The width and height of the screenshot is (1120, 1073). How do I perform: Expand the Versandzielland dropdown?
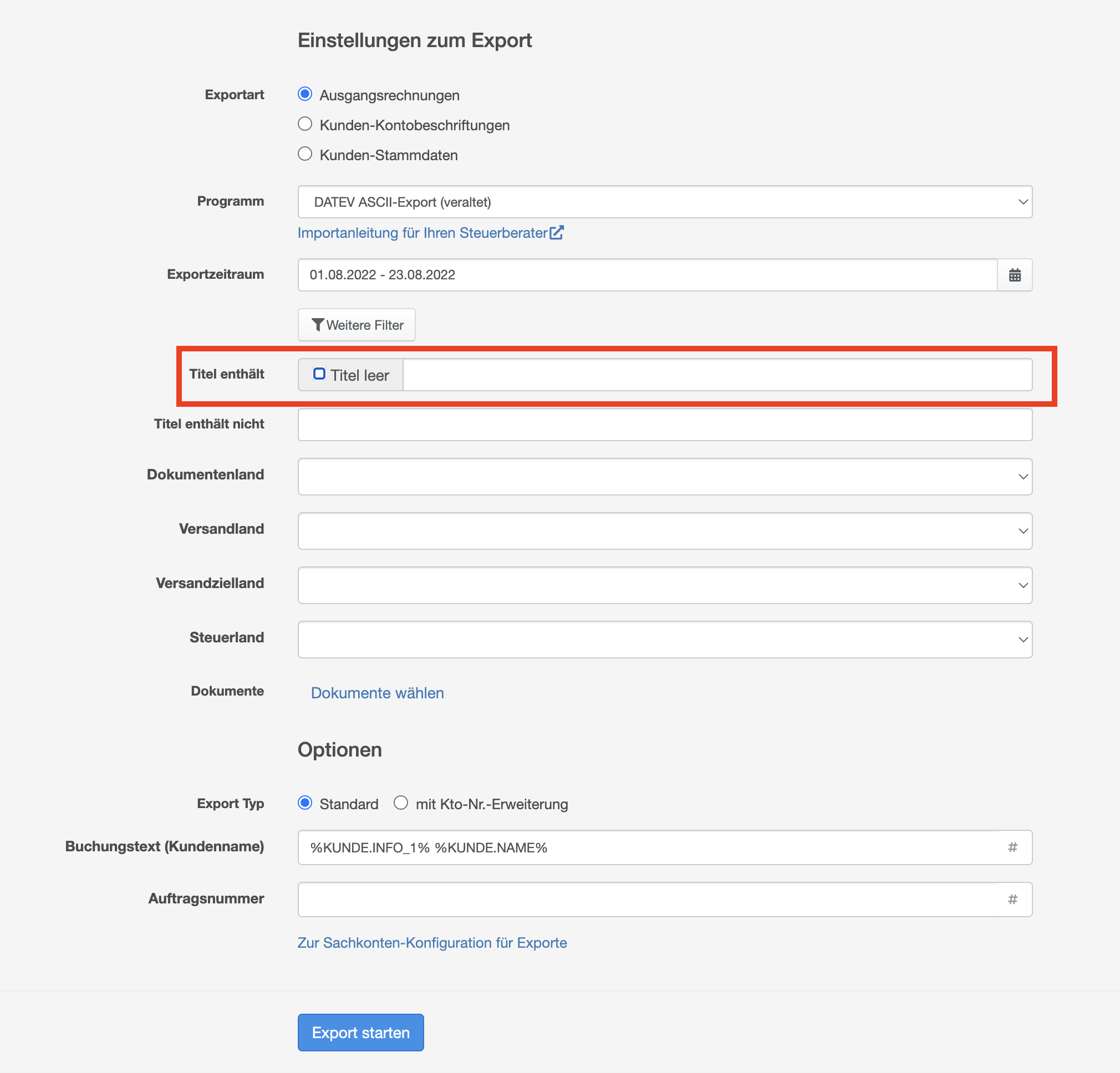click(x=664, y=585)
